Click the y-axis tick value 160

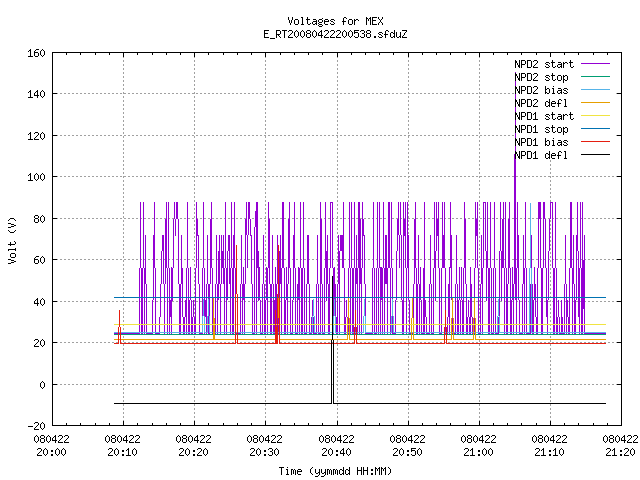(36, 53)
